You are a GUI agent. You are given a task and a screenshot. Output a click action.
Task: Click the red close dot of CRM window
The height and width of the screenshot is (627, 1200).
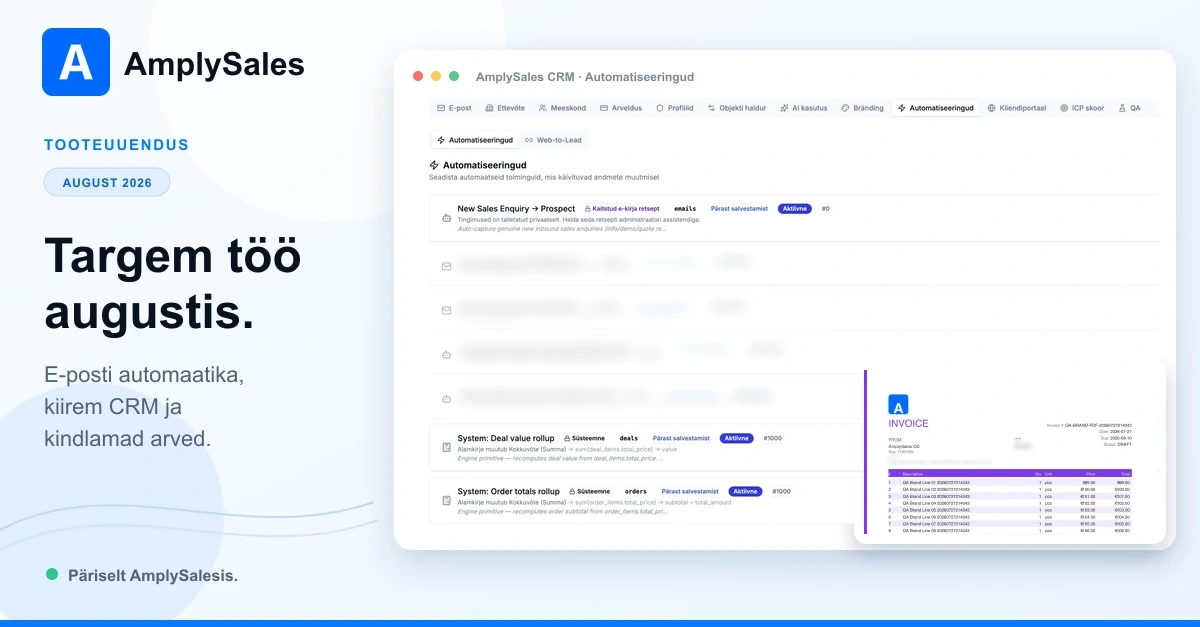click(418, 76)
